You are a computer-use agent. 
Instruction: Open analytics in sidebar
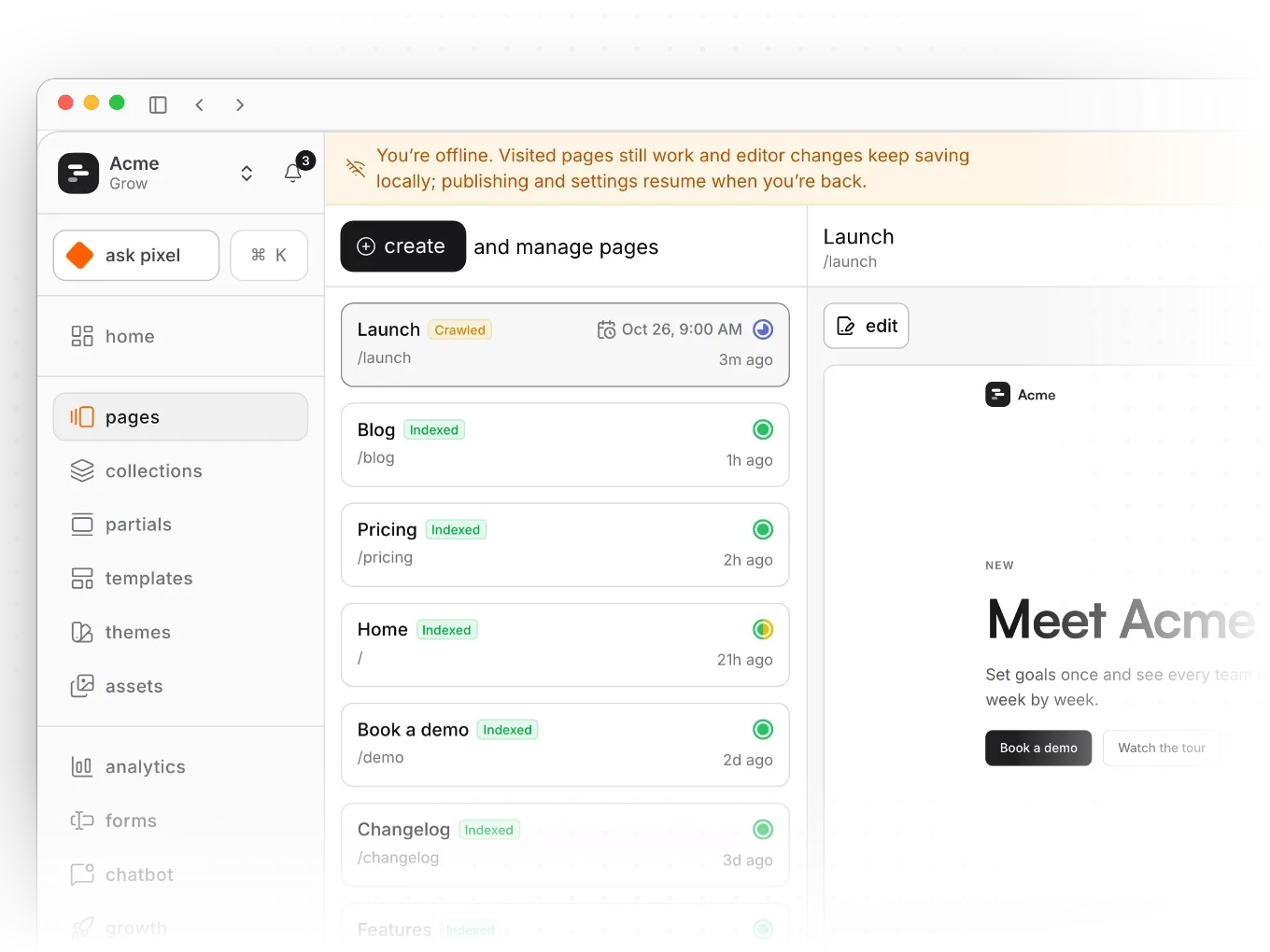click(x=180, y=766)
